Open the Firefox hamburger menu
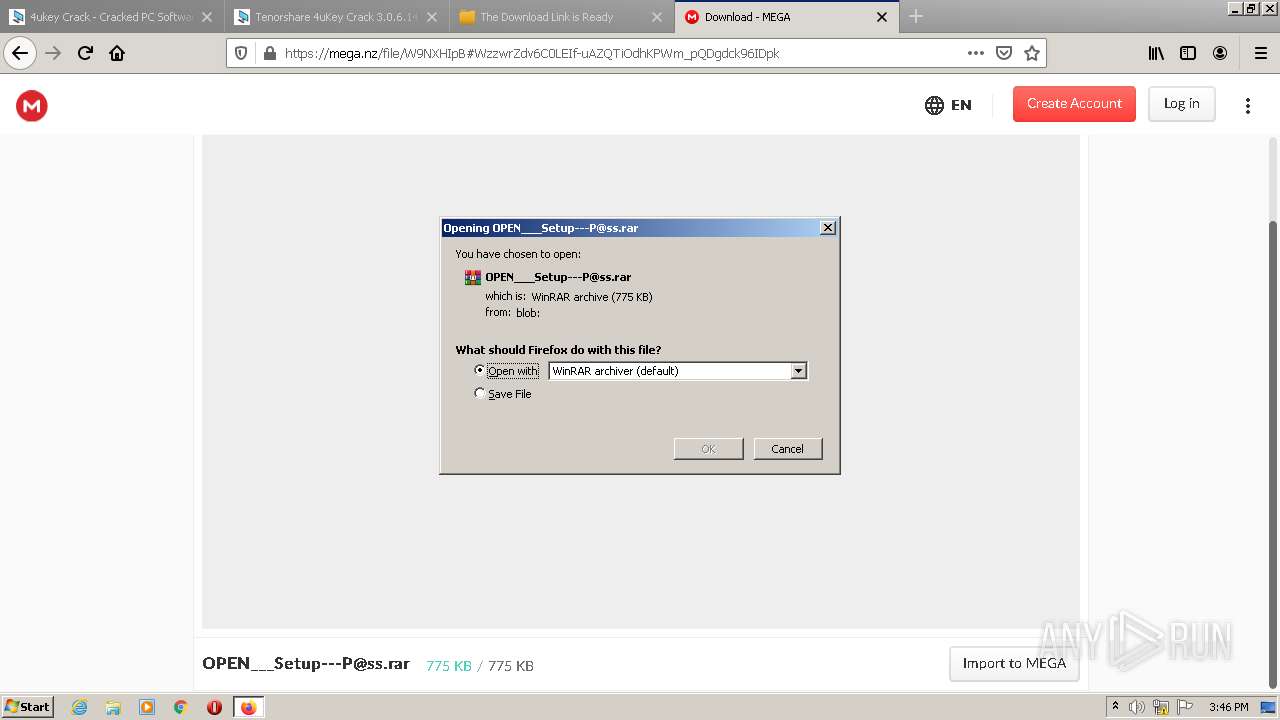The height and width of the screenshot is (720, 1280). [x=1260, y=53]
